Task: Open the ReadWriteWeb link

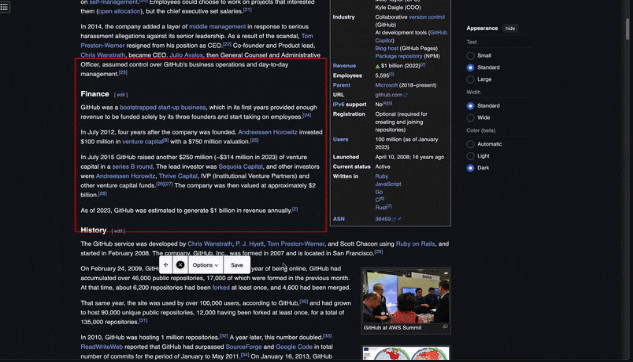Action: point(102,347)
